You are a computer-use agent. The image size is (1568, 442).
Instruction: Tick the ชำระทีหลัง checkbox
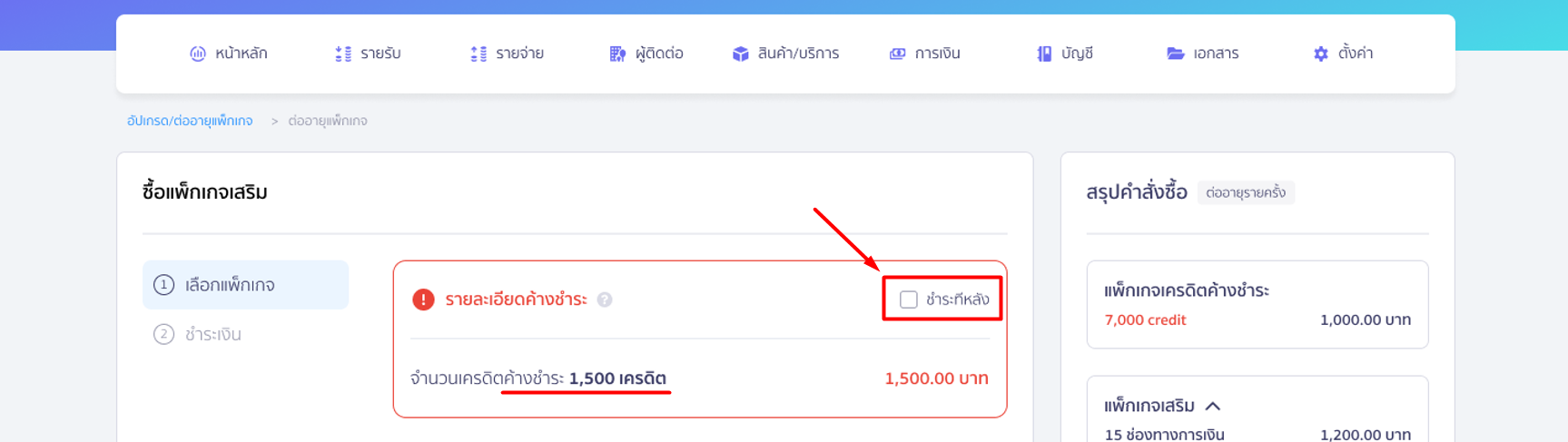click(909, 300)
